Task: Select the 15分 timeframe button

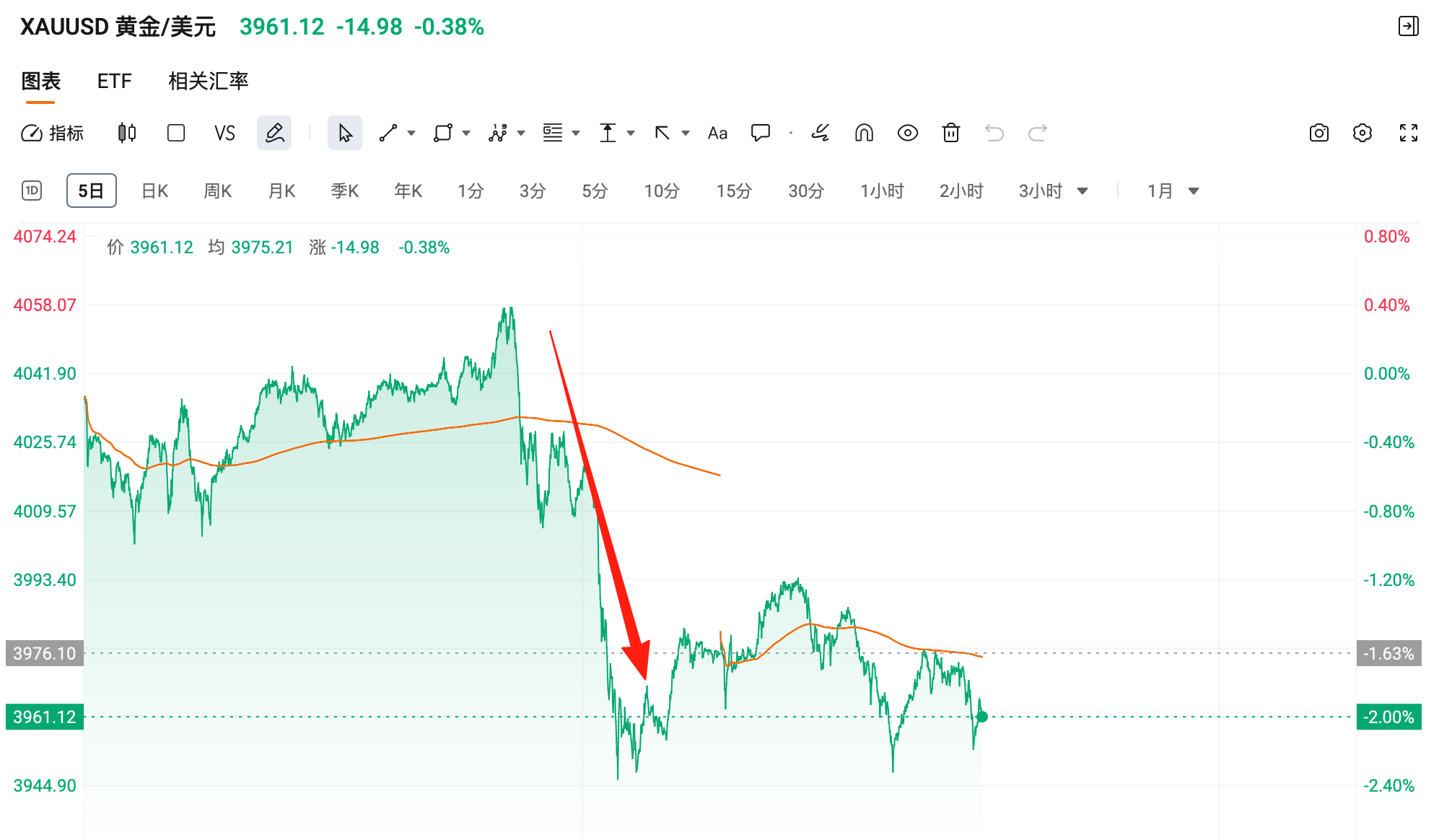Action: [x=734, y=191]
